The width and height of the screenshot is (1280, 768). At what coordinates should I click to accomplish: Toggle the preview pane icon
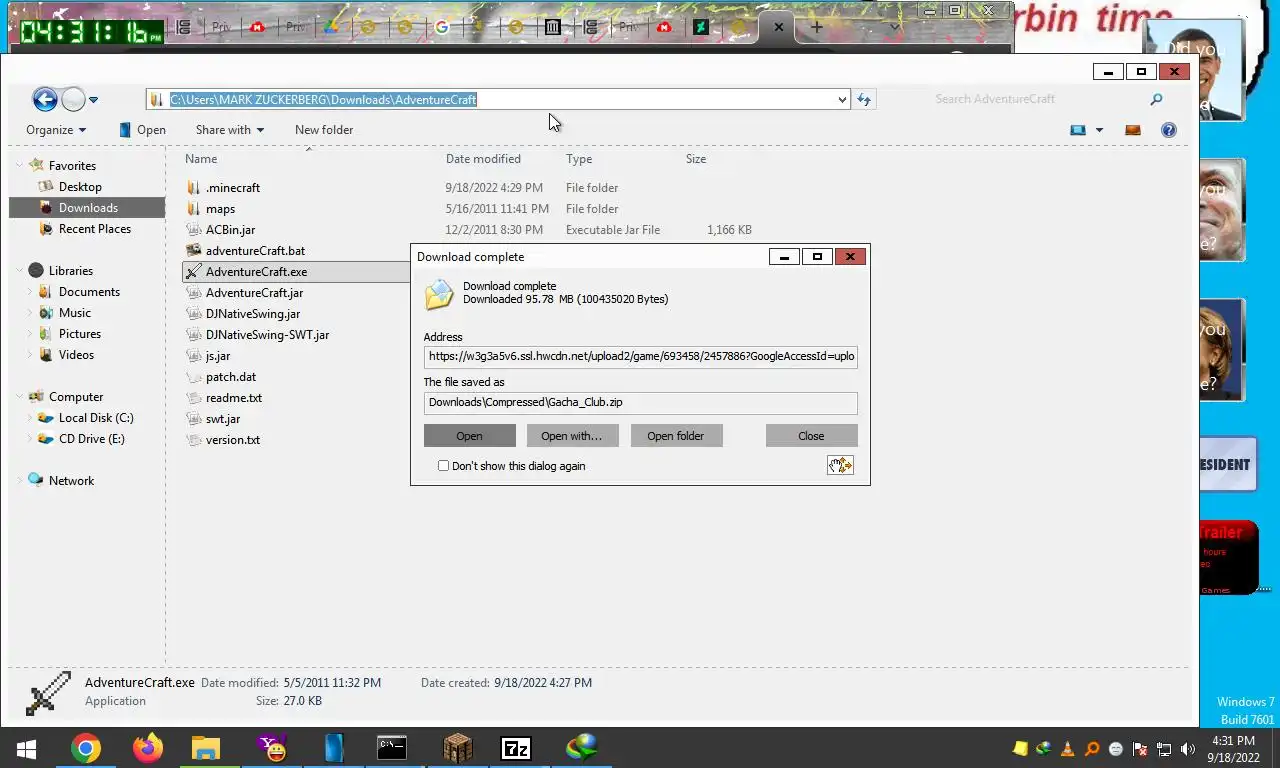click(1133, 130)
